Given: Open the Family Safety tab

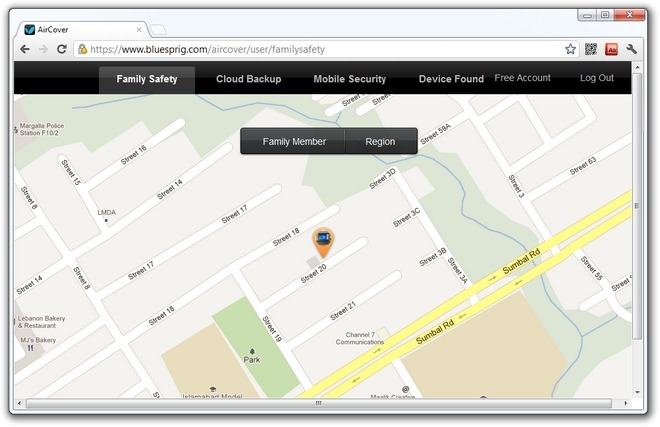Looking at the screenshot, I should point(147,79).
